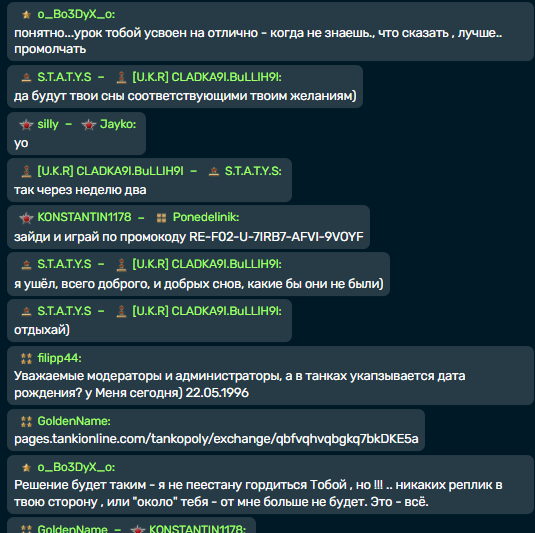
Task: Select the username filipp44
Action: point(59,358)
